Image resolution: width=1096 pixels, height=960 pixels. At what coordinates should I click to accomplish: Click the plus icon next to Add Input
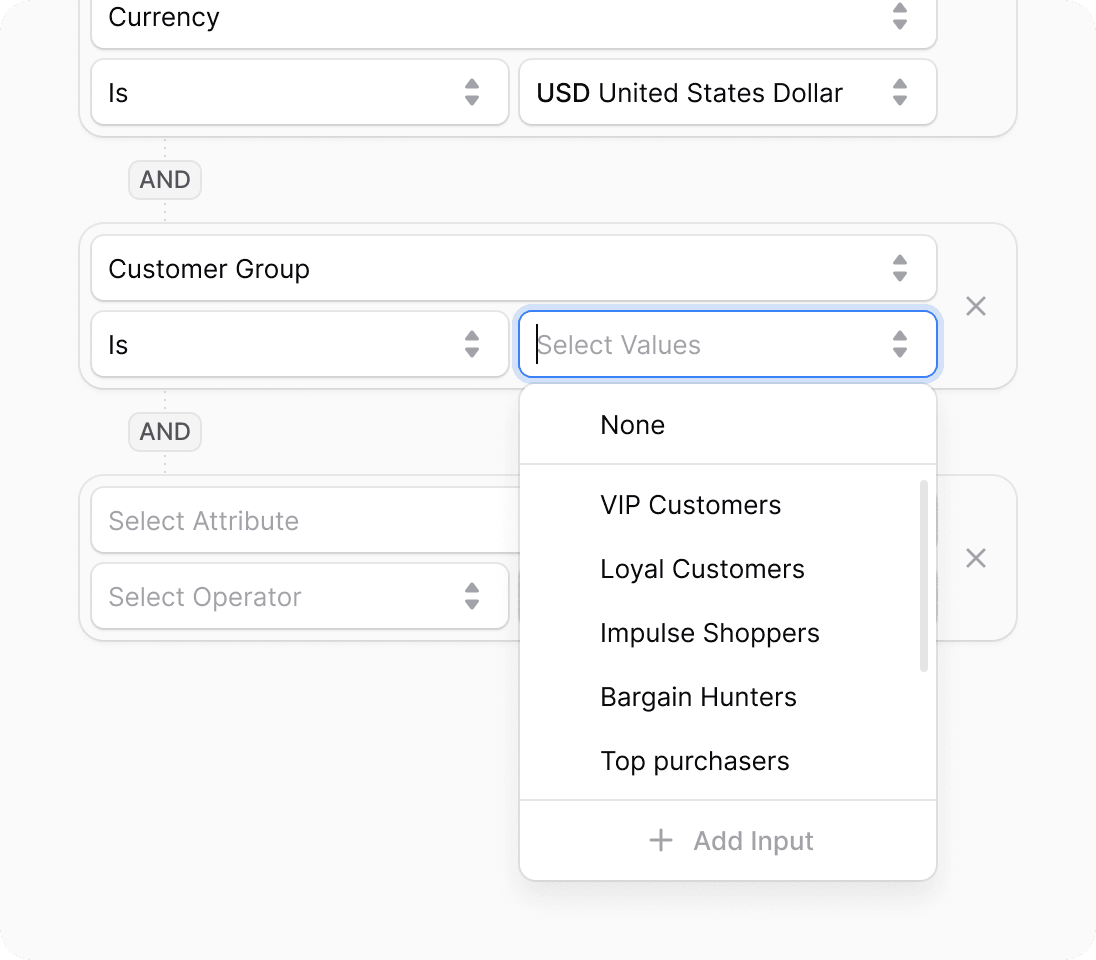(x=661, y=841)
